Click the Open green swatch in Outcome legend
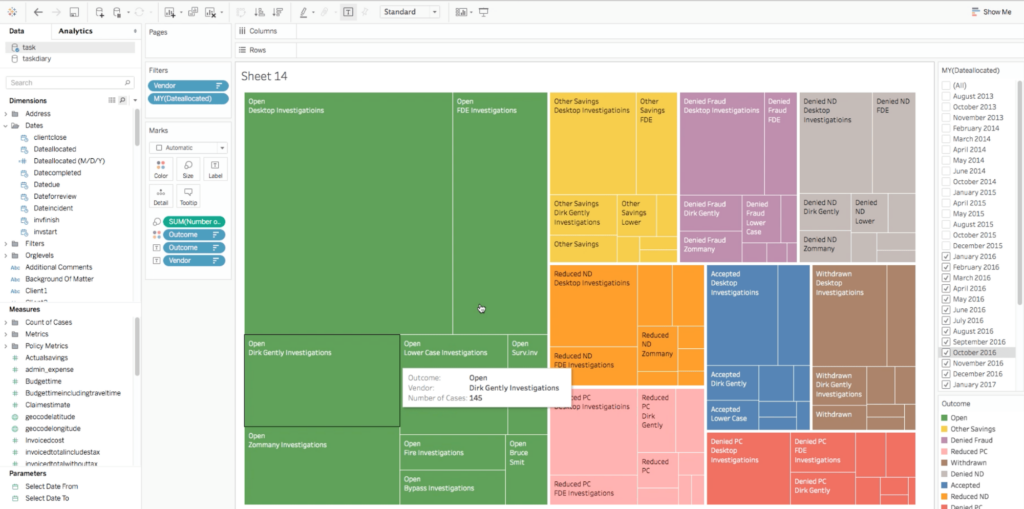 [x=945, y=417]
